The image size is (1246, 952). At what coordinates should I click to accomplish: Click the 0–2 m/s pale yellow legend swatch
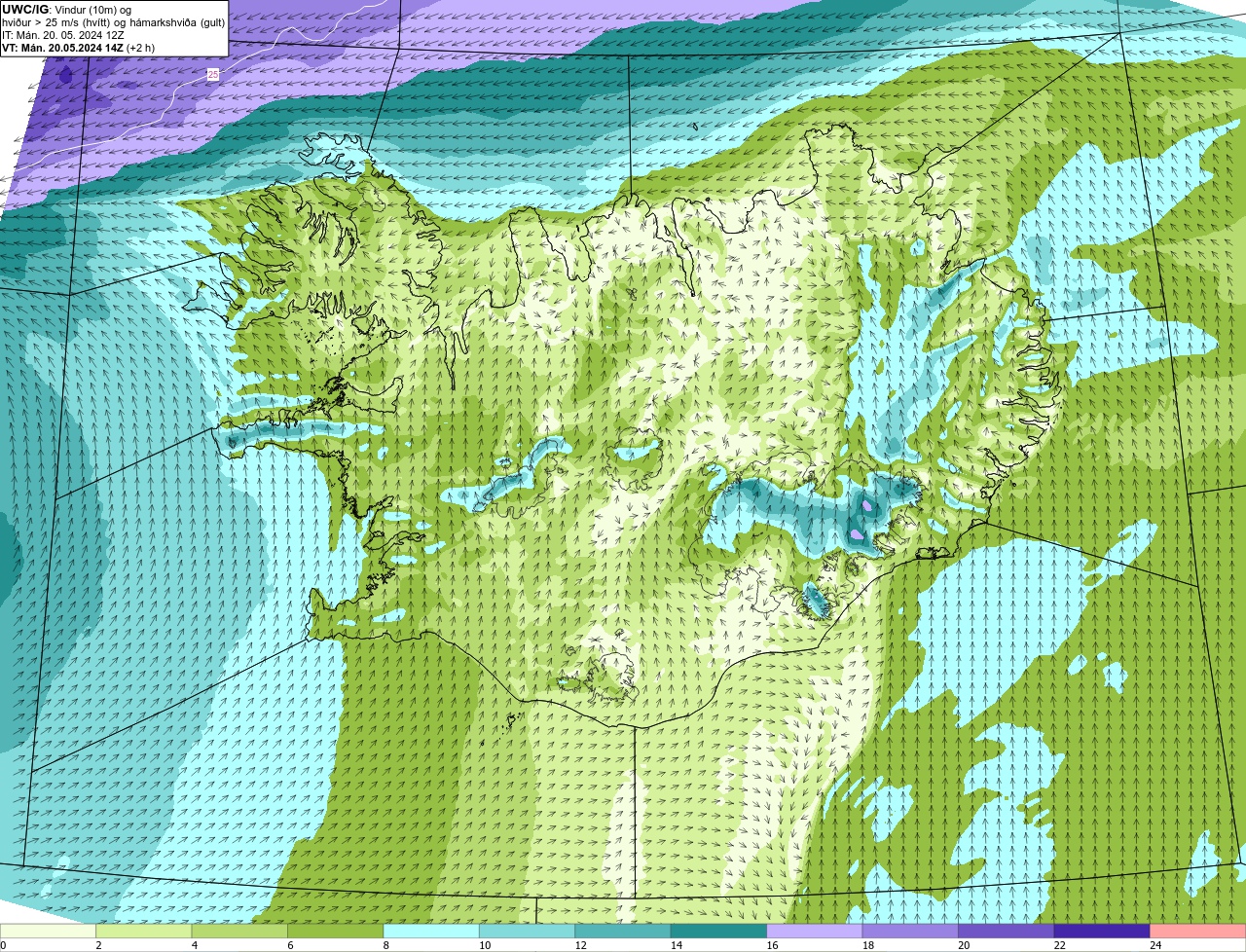point(49,931)
